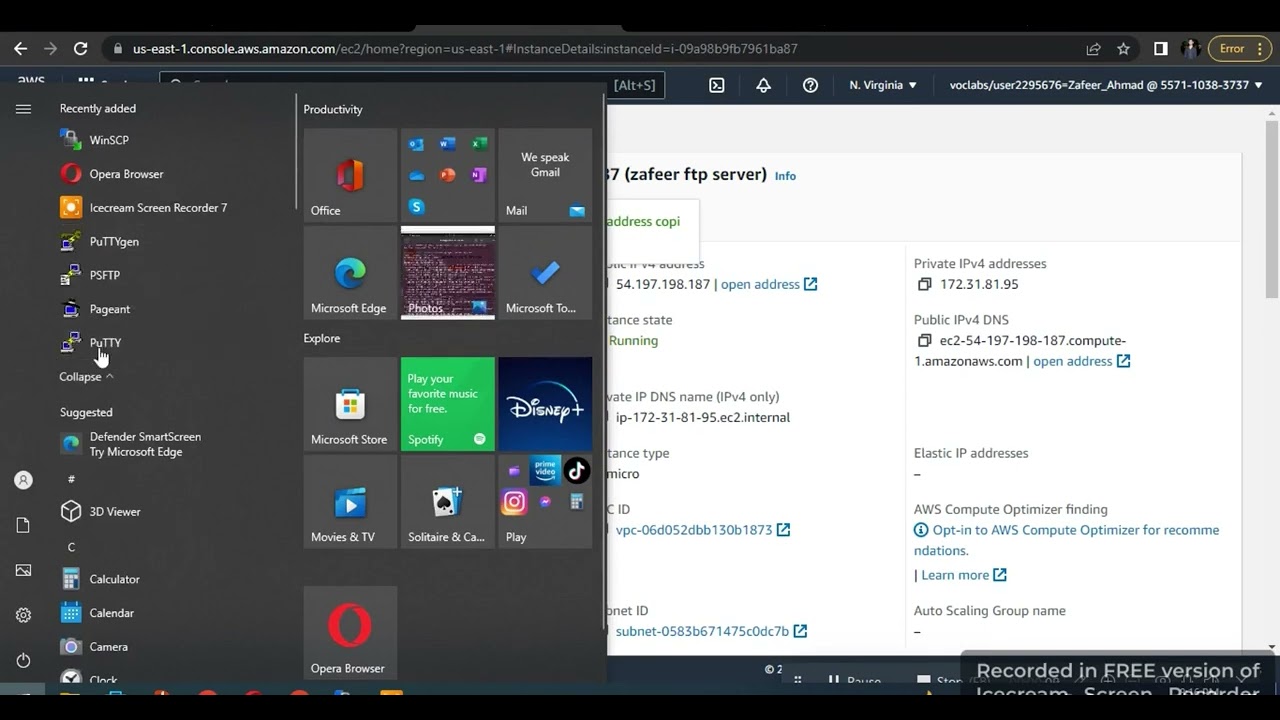Bookmark this page with the star
This screenshot has height=720, width=1280.
(1123, 48)
